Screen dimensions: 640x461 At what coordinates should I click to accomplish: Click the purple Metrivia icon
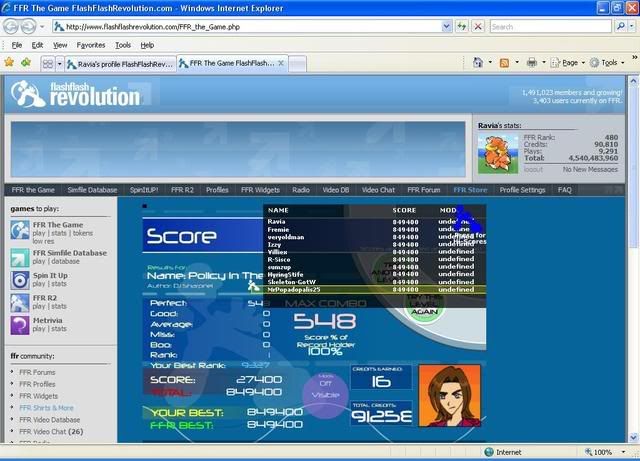point(19,325)
